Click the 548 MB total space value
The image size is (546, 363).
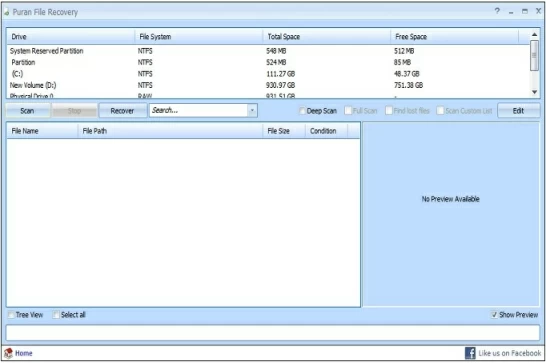(x=276, y=51)
